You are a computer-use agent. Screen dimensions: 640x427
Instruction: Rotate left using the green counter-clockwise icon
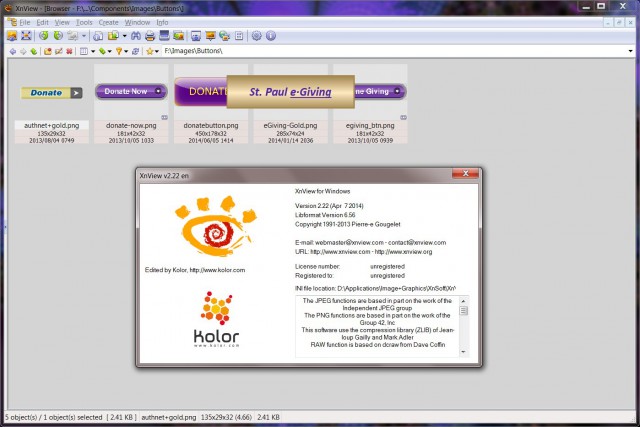click(44, 36)
